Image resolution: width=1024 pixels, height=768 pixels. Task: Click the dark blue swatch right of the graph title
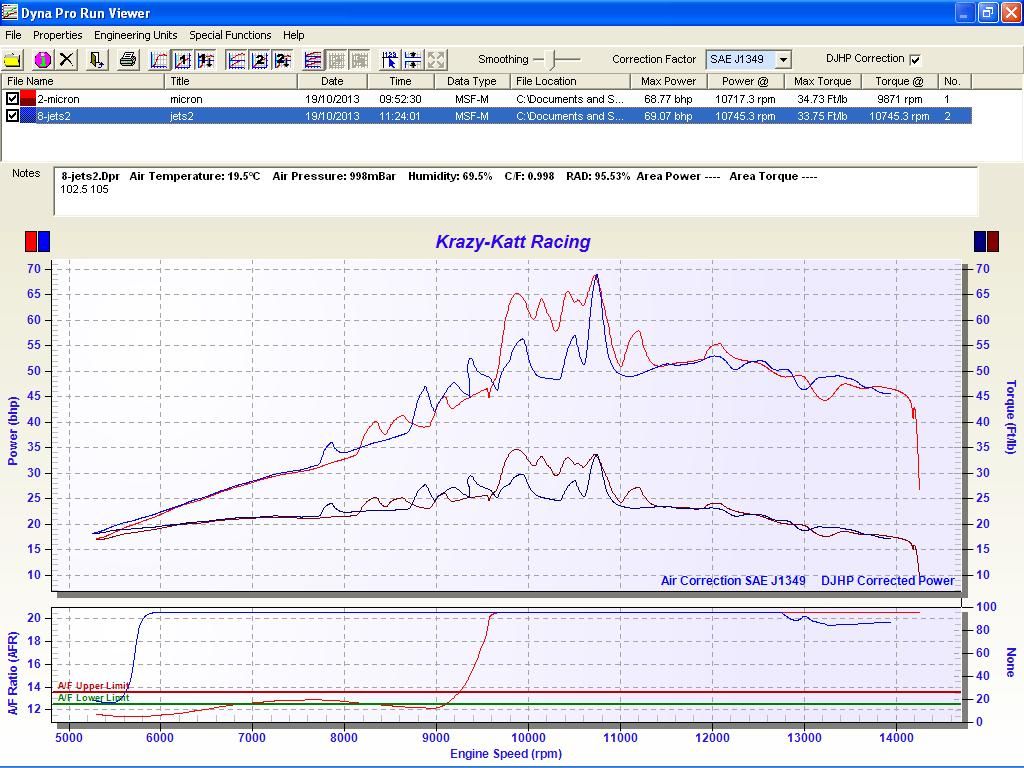(980, 241)
